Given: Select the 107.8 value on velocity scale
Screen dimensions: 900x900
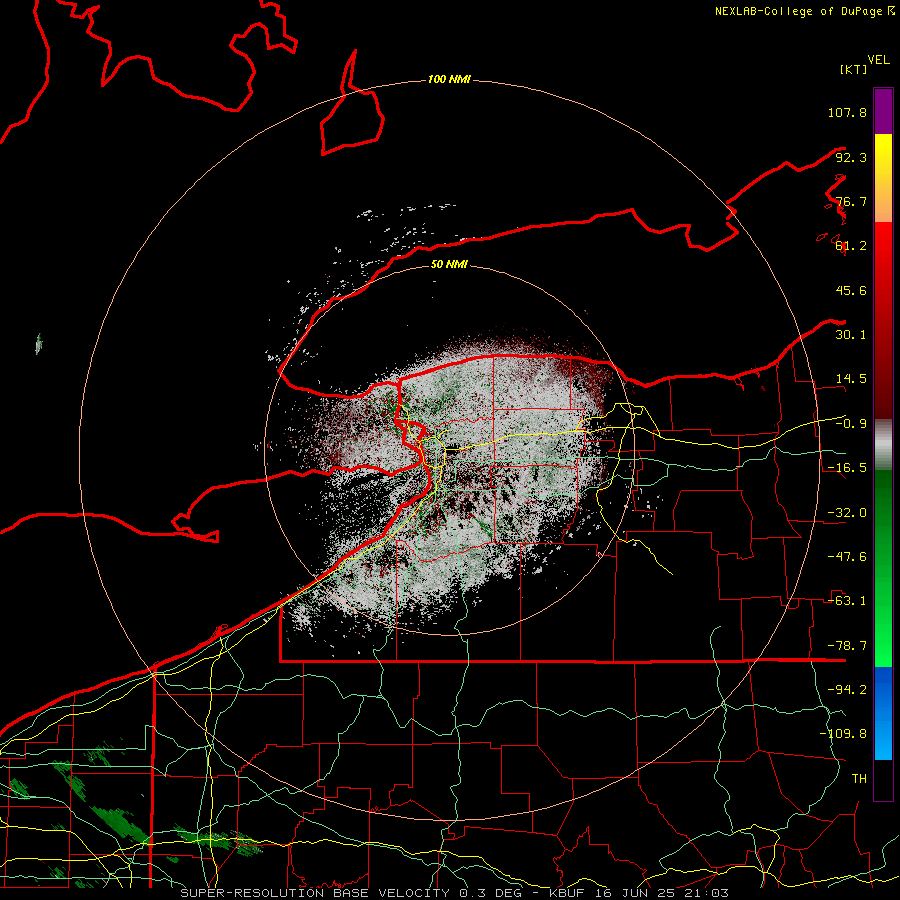Looking at the screenshot, I should 847,112.
